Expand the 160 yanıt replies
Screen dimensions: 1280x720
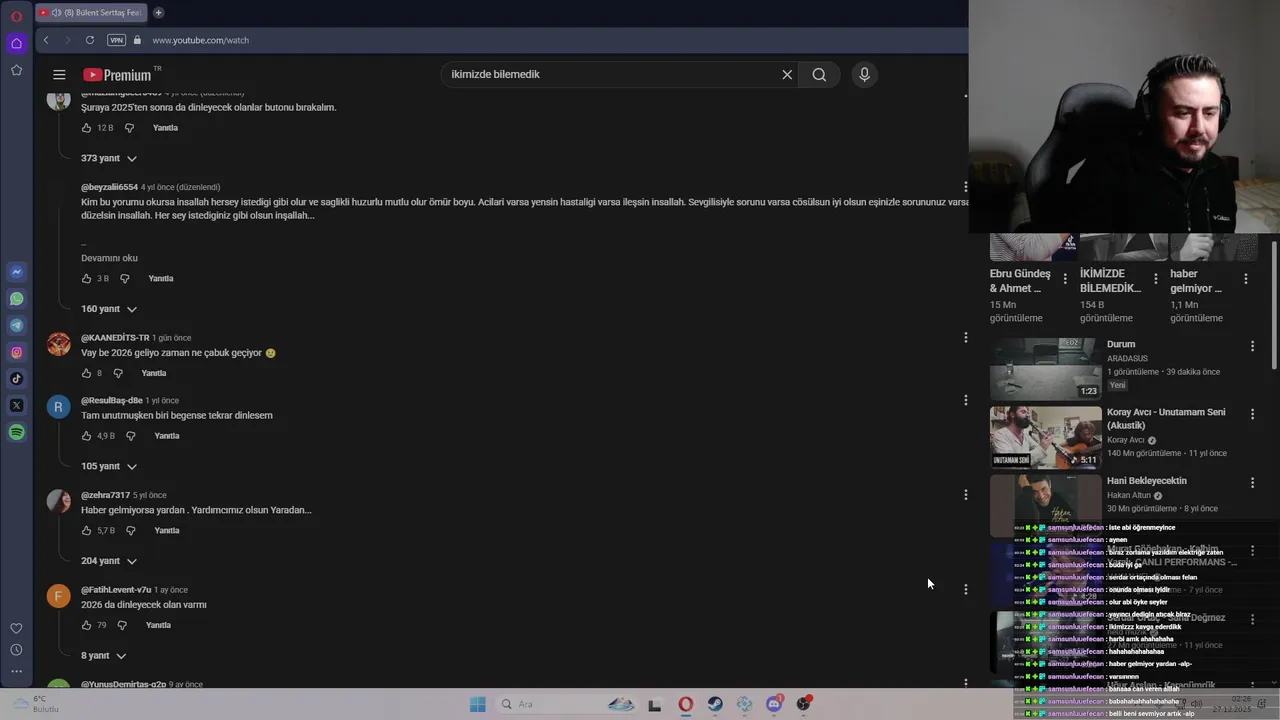[109, 309]
